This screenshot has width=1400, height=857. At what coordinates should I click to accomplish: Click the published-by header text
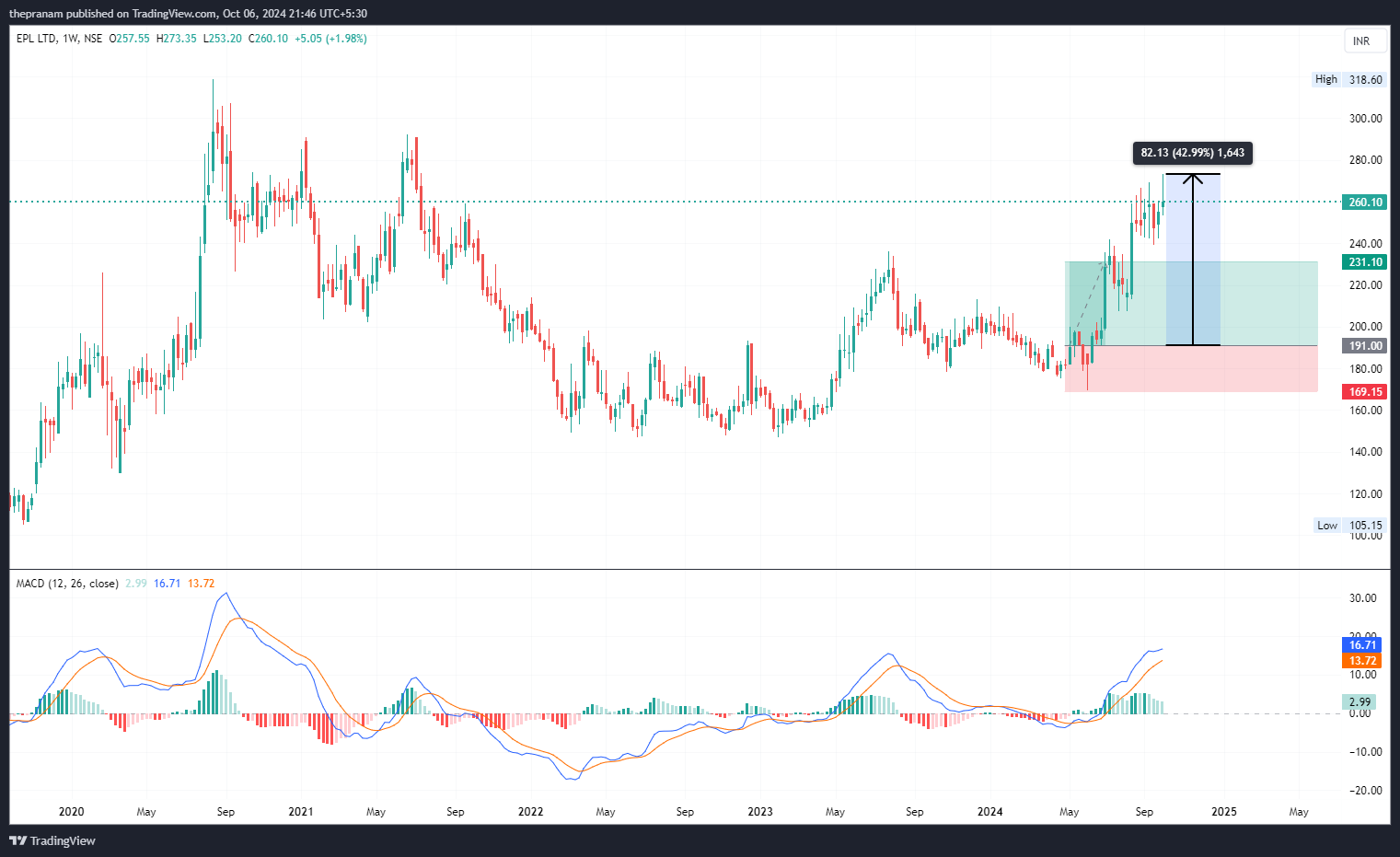click(x=189, y=14)
